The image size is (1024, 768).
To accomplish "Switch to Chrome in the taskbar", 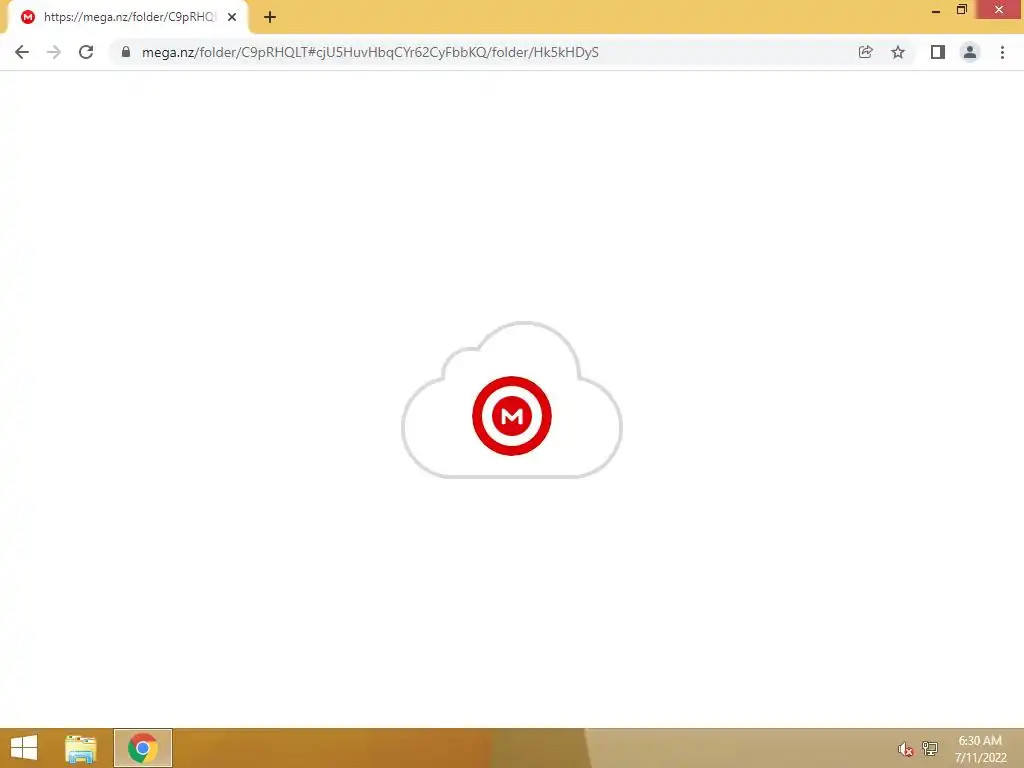I will coord(143,748).
